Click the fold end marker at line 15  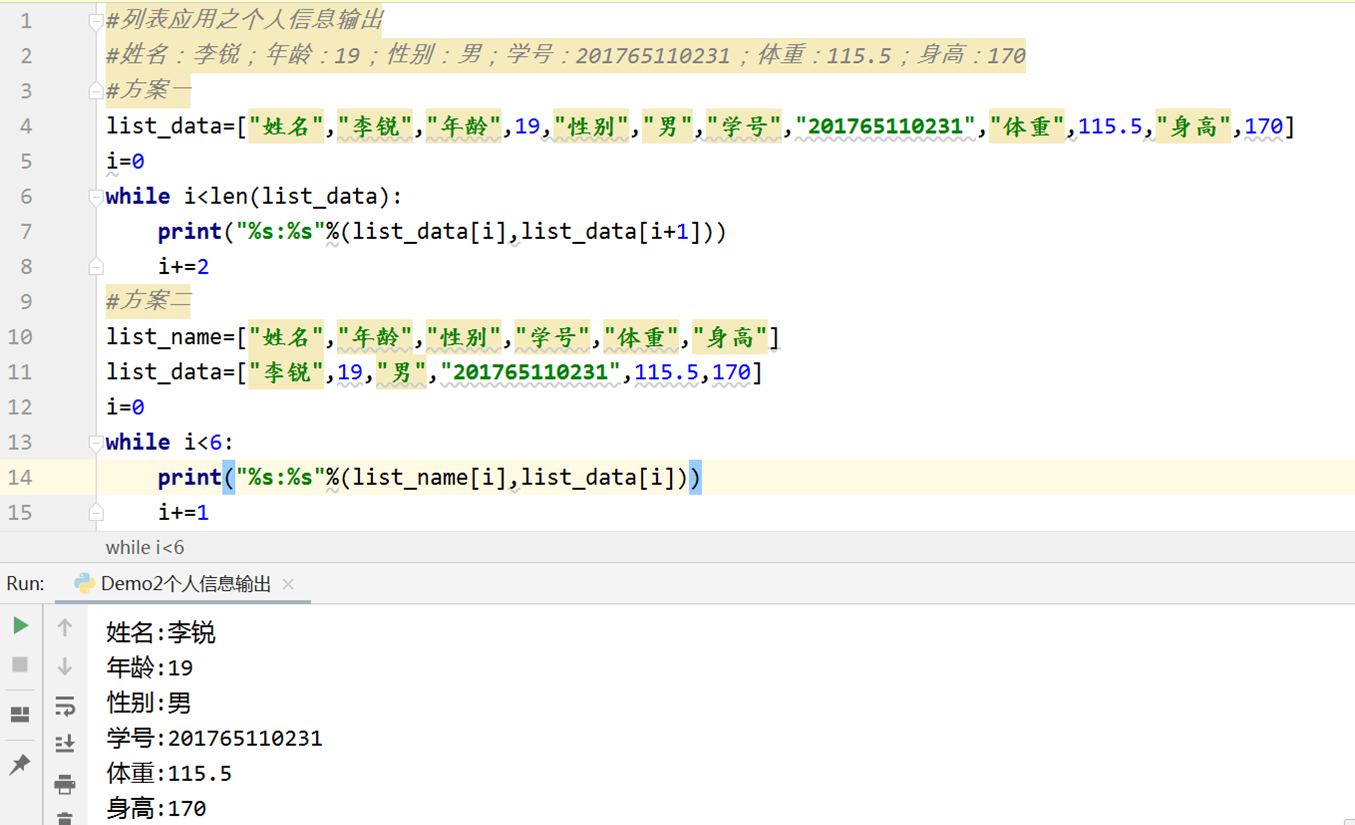click(96, 513)
